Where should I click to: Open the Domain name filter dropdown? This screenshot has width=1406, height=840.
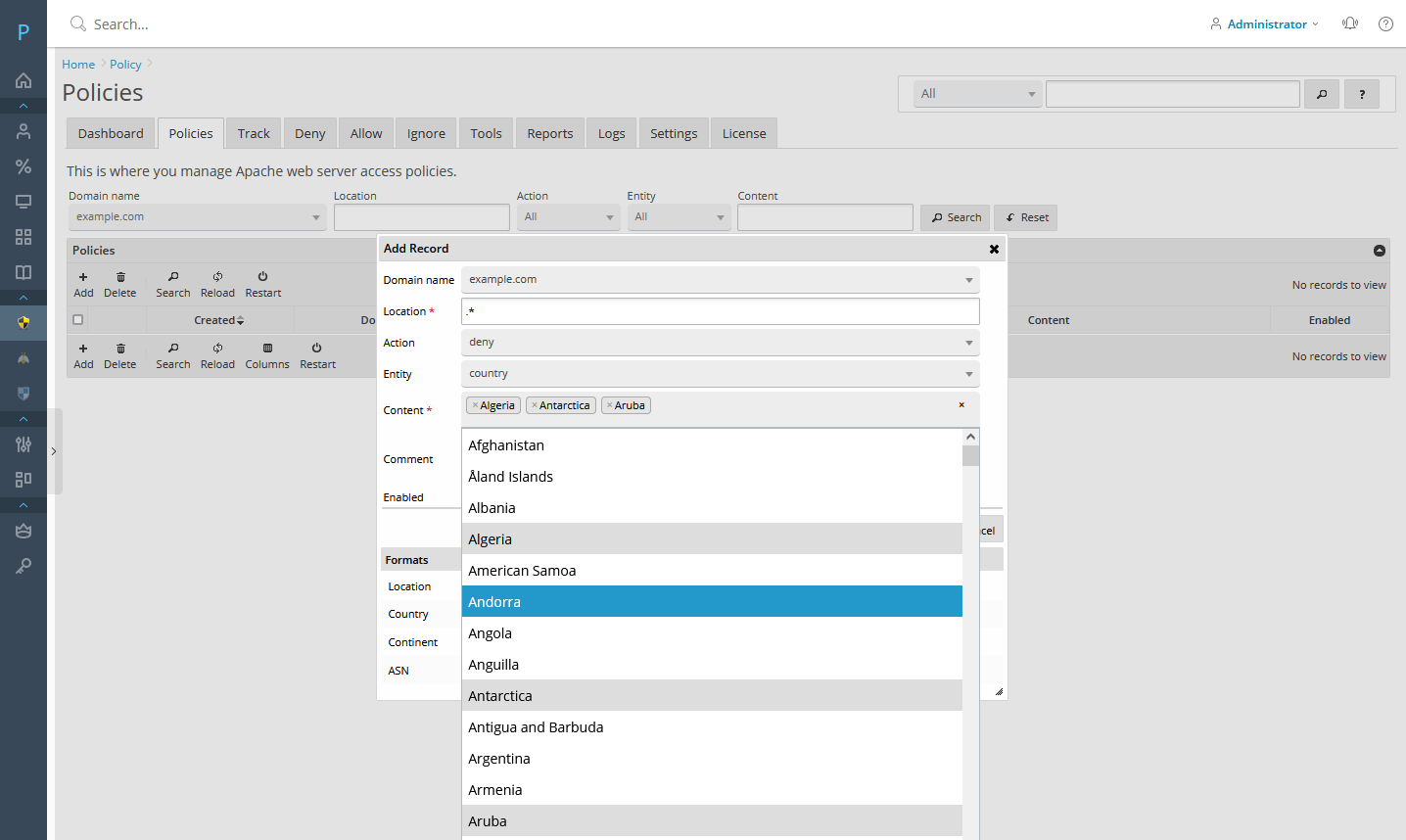(197, 217)
